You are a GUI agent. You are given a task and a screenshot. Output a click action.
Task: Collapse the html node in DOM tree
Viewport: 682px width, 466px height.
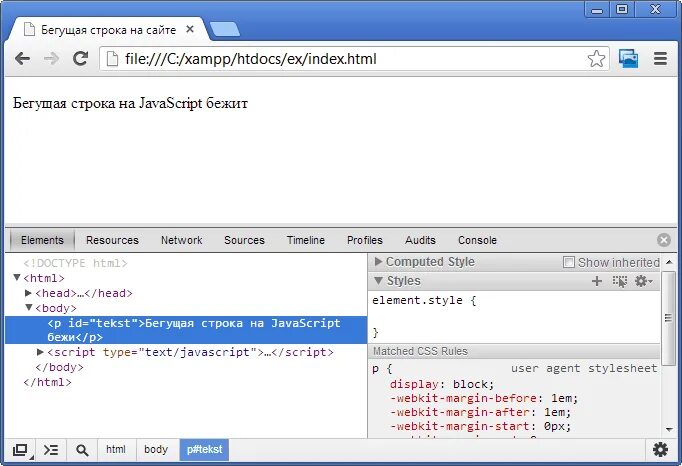(17, 277)
